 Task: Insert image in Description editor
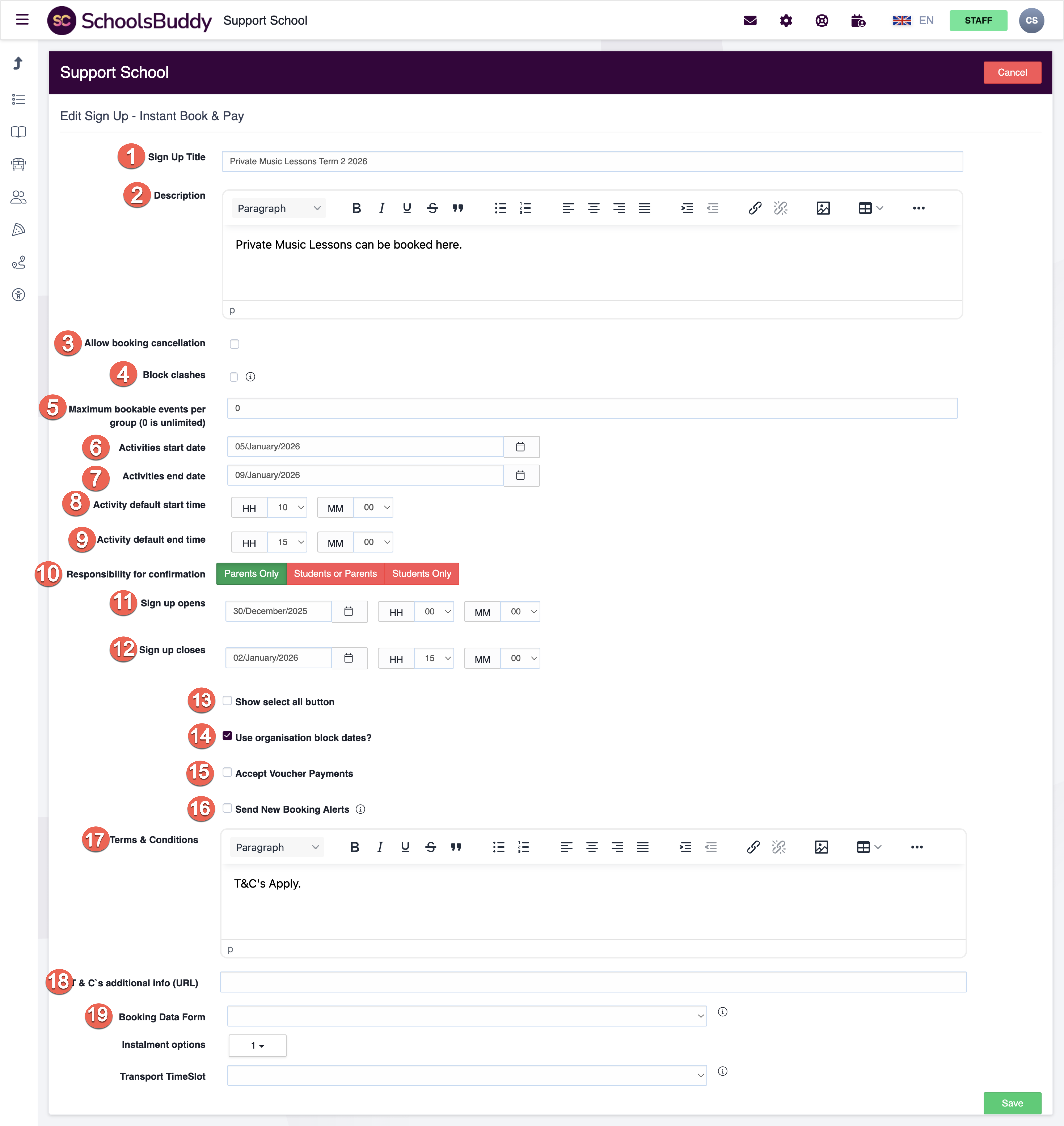click(x=823, y=208)
